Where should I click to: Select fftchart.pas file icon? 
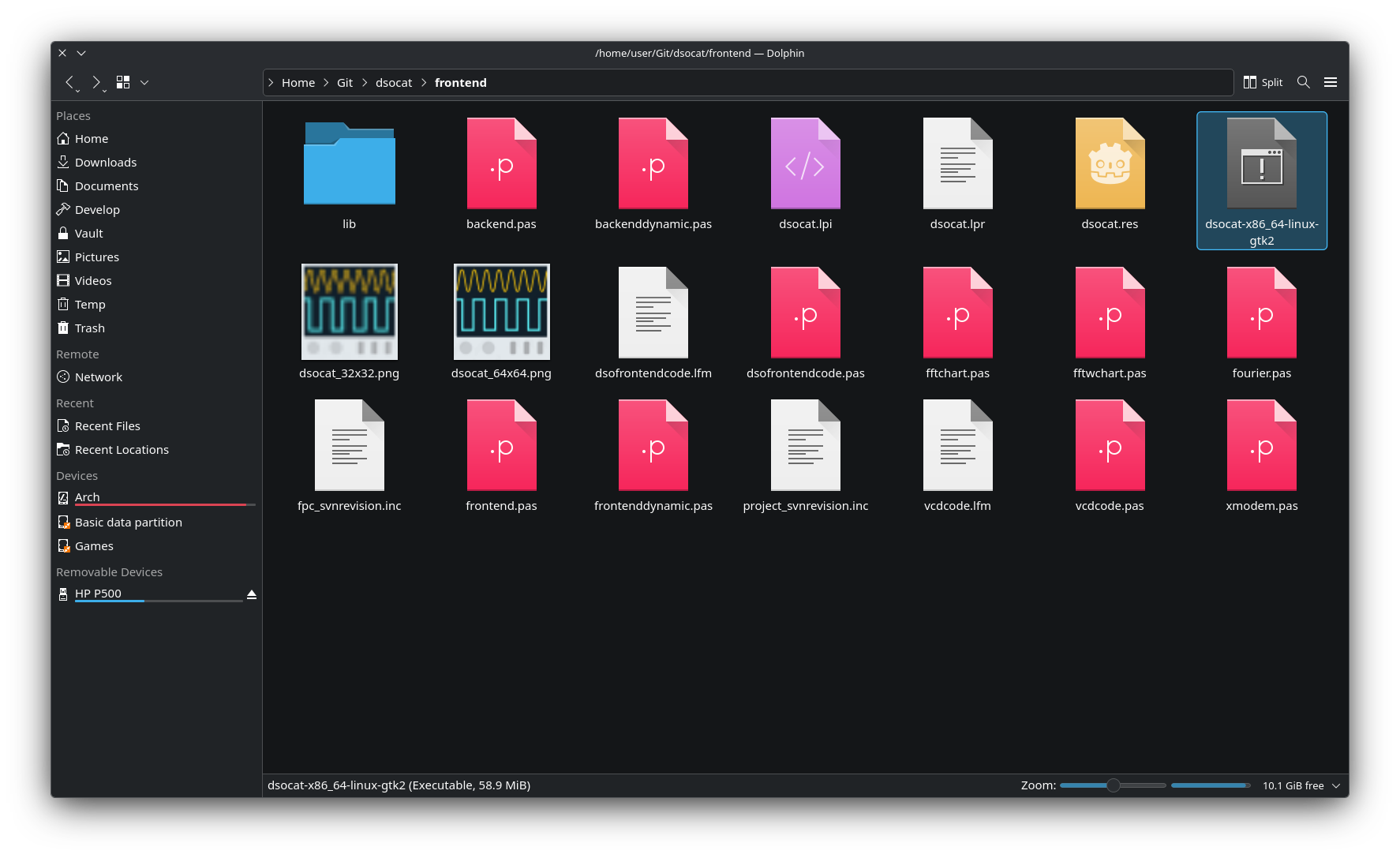coord(958,313)
